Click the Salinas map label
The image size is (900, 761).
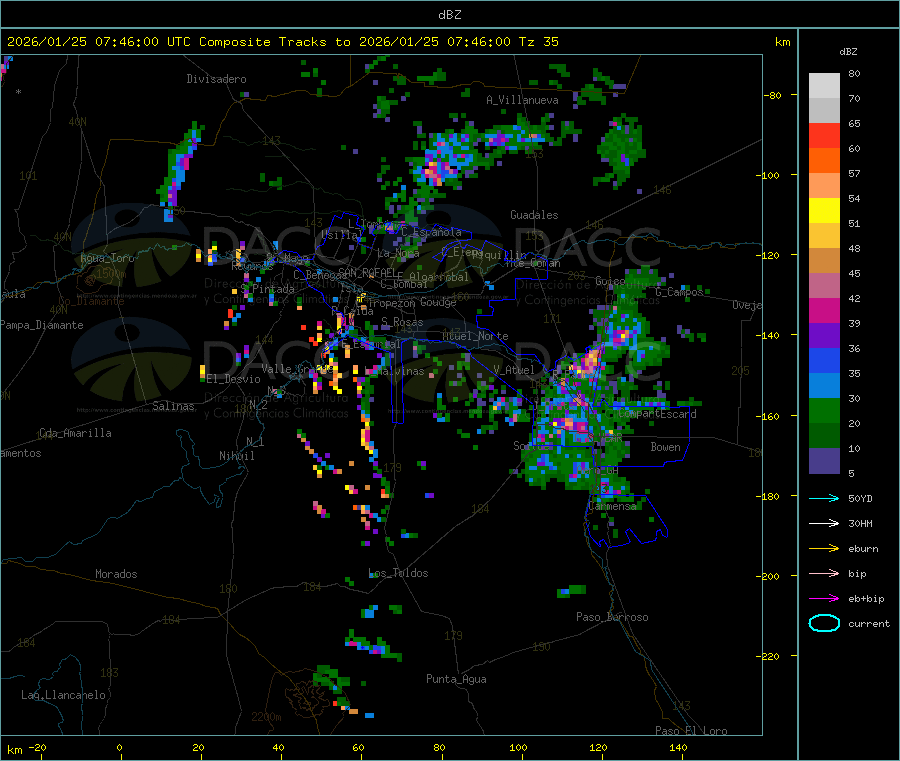(173, 406)
